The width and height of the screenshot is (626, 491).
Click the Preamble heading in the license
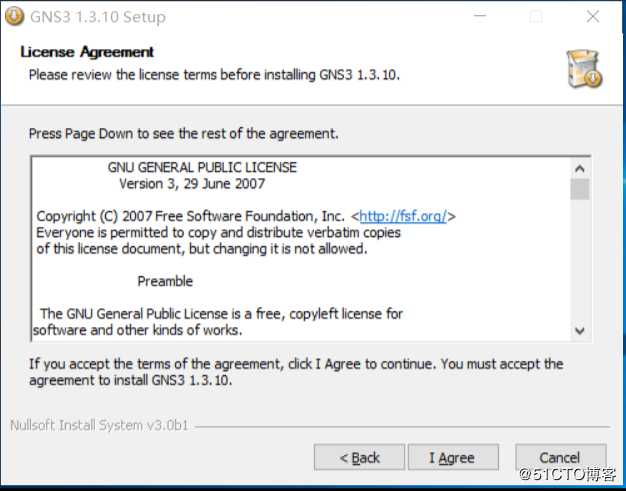coord(165,281)
